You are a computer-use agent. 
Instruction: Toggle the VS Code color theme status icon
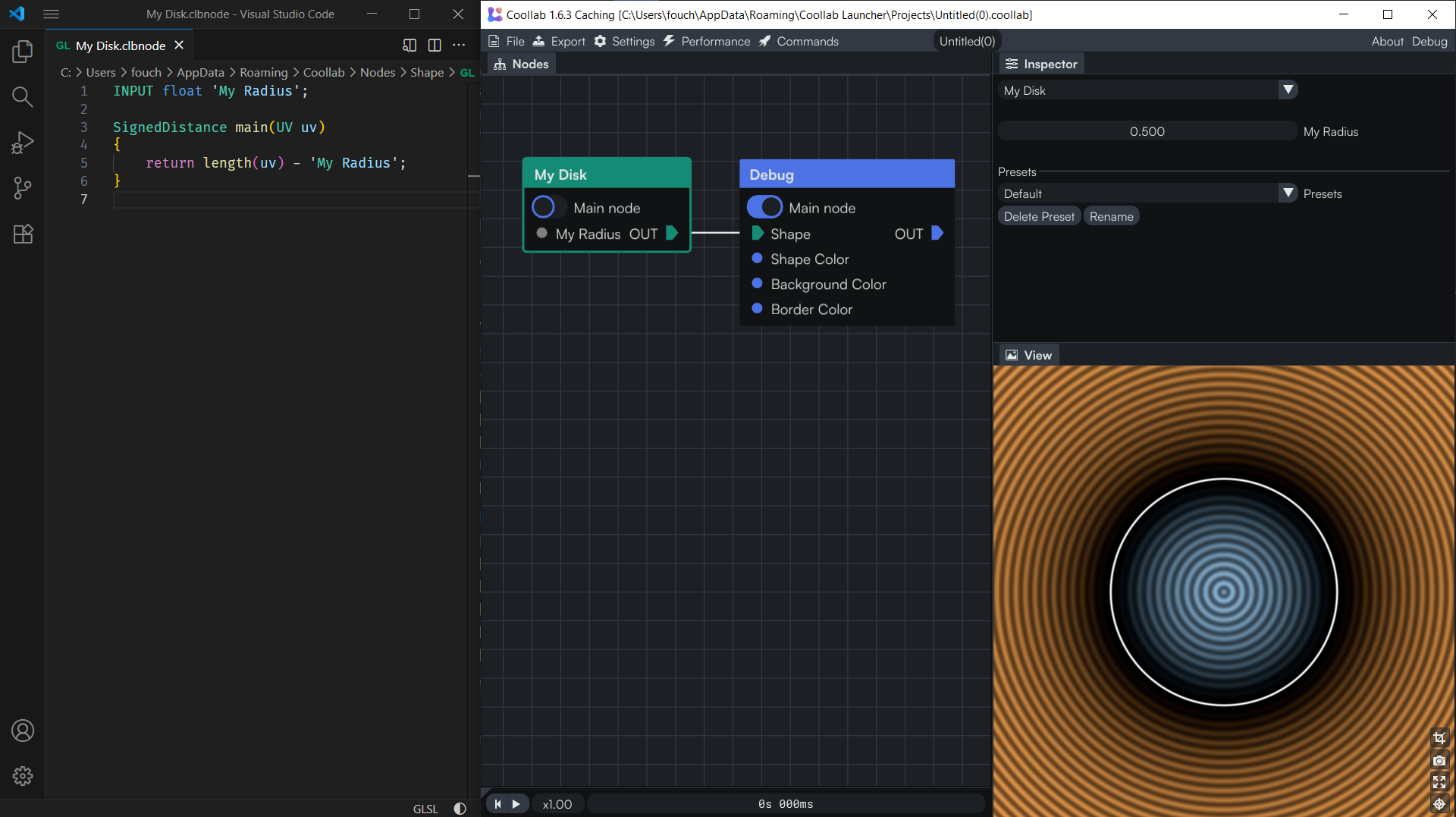pos(460,809)
